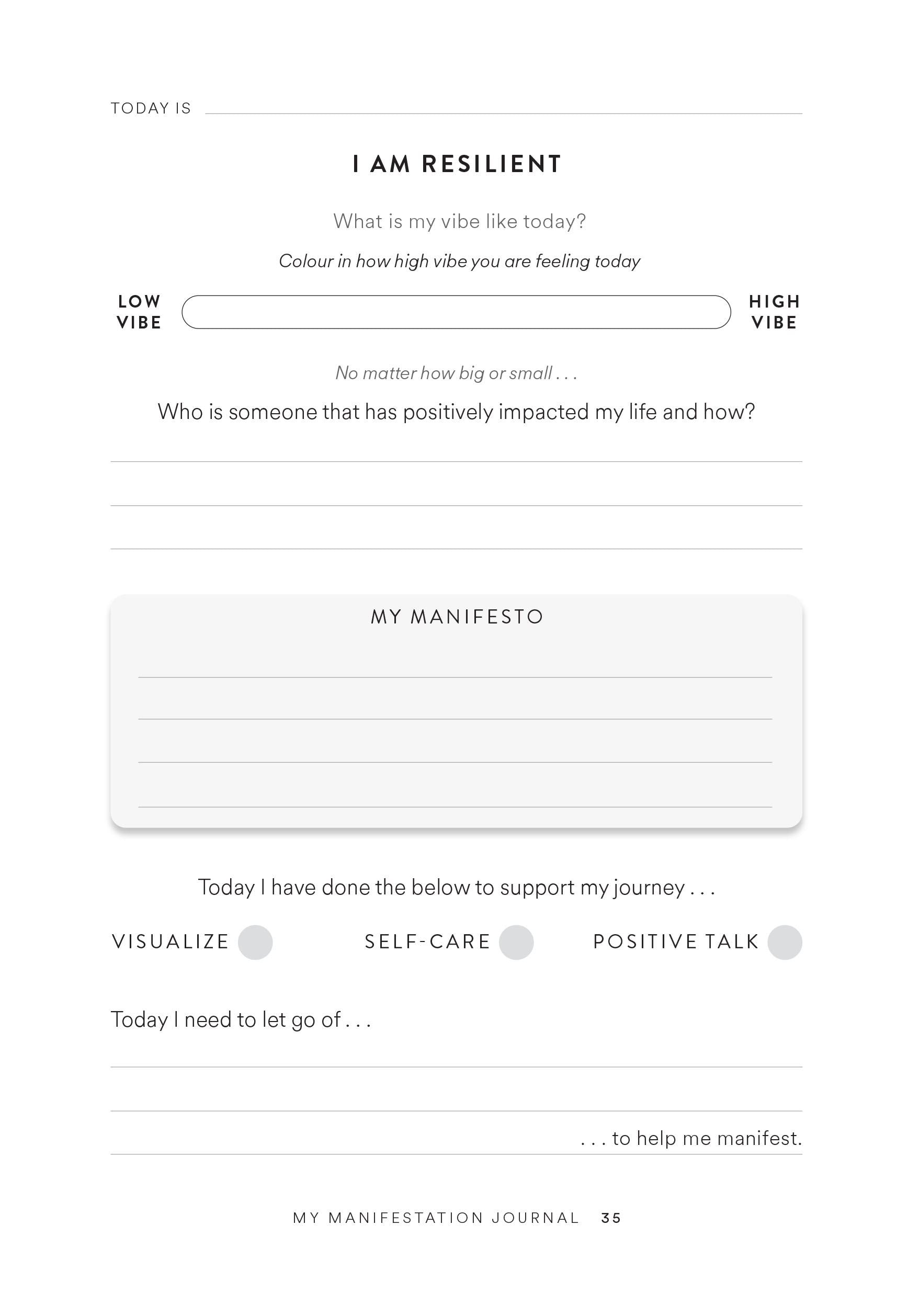Click the second MY MANIFESTO line
This screenshot has height=1316, width=909.
point(454,708)
